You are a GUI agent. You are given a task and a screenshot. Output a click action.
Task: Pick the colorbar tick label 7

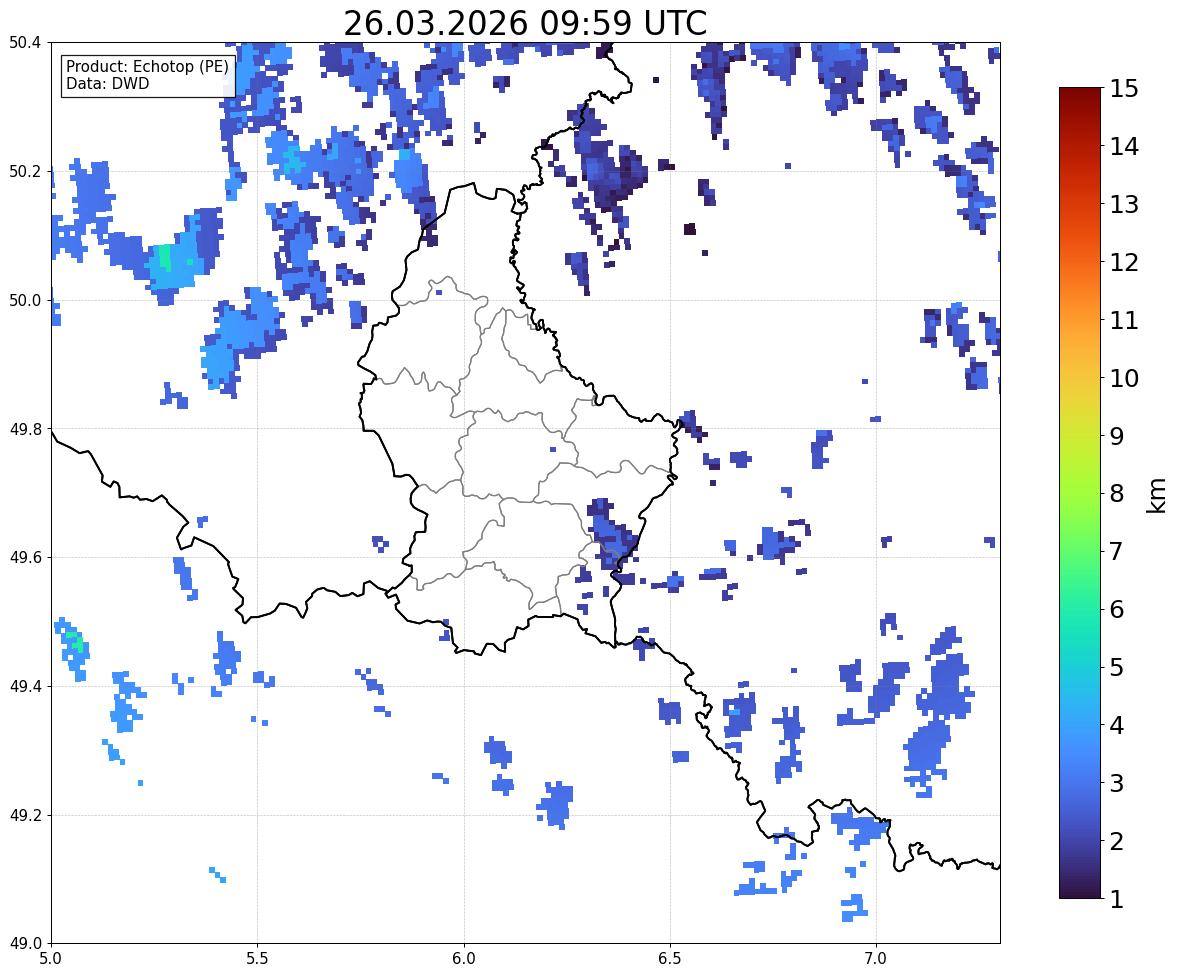(1117, 551)
